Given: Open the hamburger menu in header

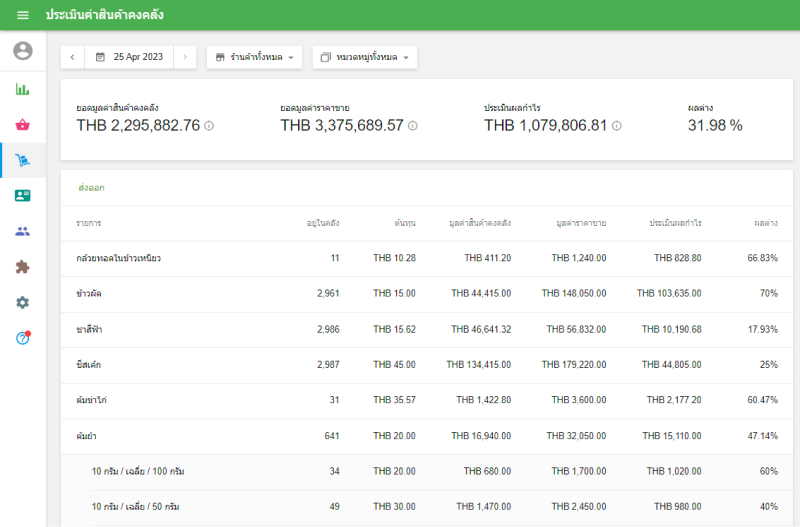Looking at the screenshot, I should click(22, 16).
